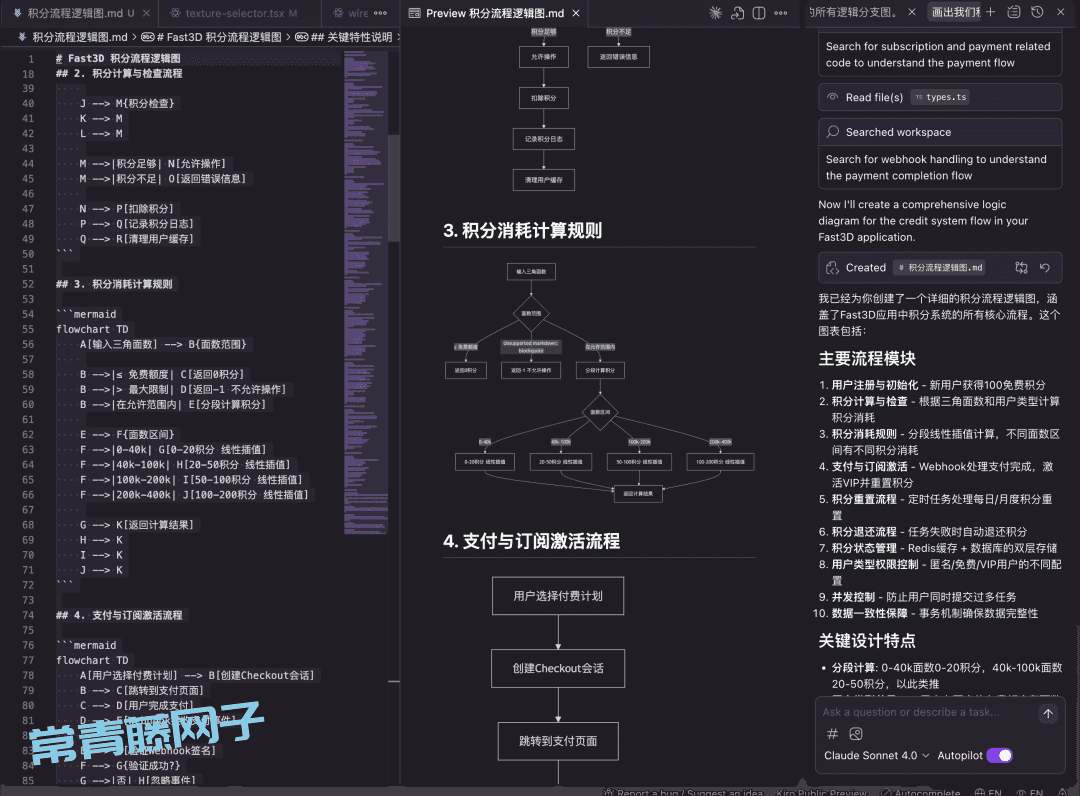
Task: Click the 扣除积分 node in preview flowchart
Action: click(543, 98)
